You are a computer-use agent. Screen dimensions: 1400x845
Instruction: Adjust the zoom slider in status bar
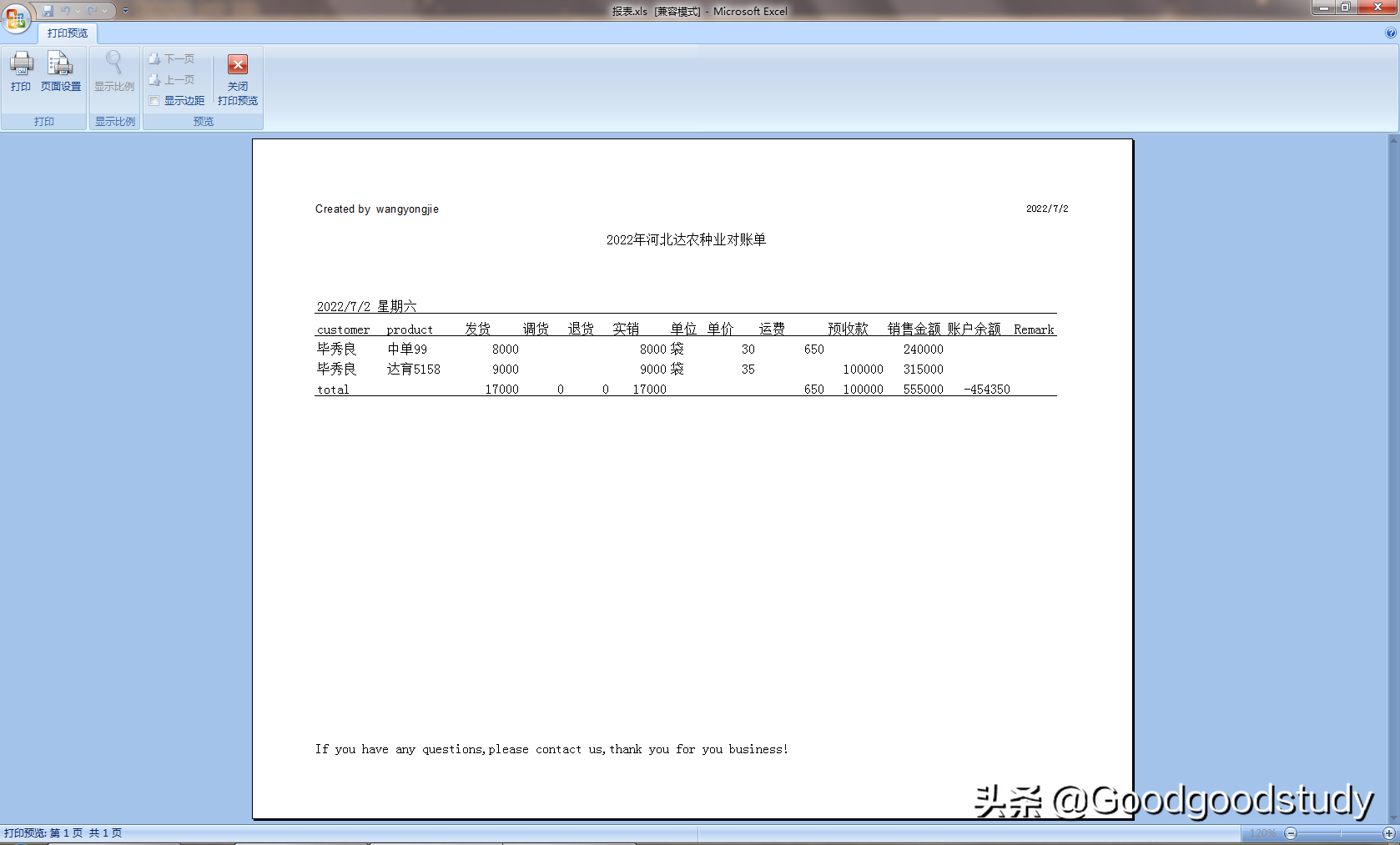pyautogui.click(x=1340, y=833)
